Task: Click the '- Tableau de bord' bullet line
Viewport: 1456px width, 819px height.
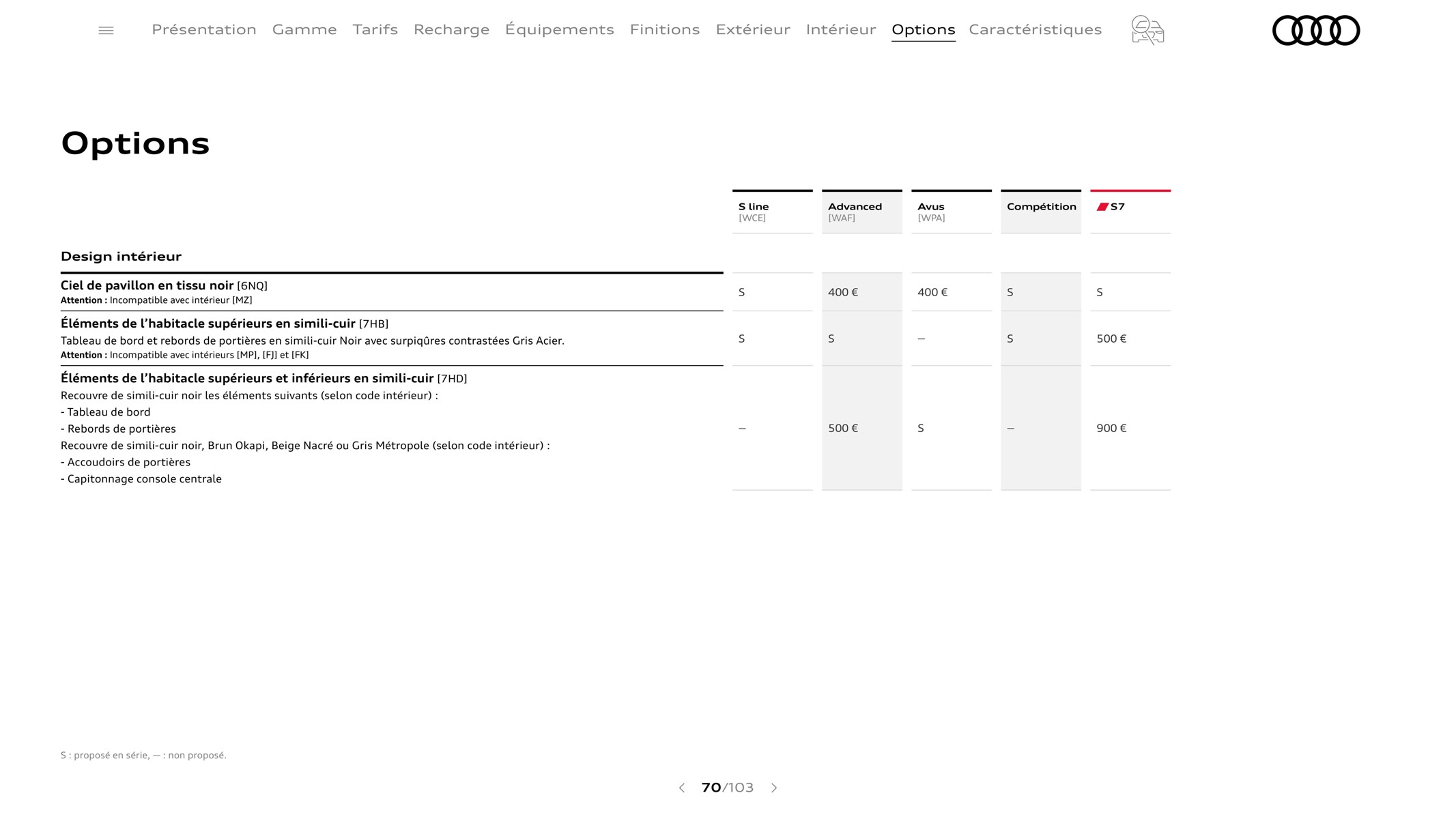Action: (106, 412)
